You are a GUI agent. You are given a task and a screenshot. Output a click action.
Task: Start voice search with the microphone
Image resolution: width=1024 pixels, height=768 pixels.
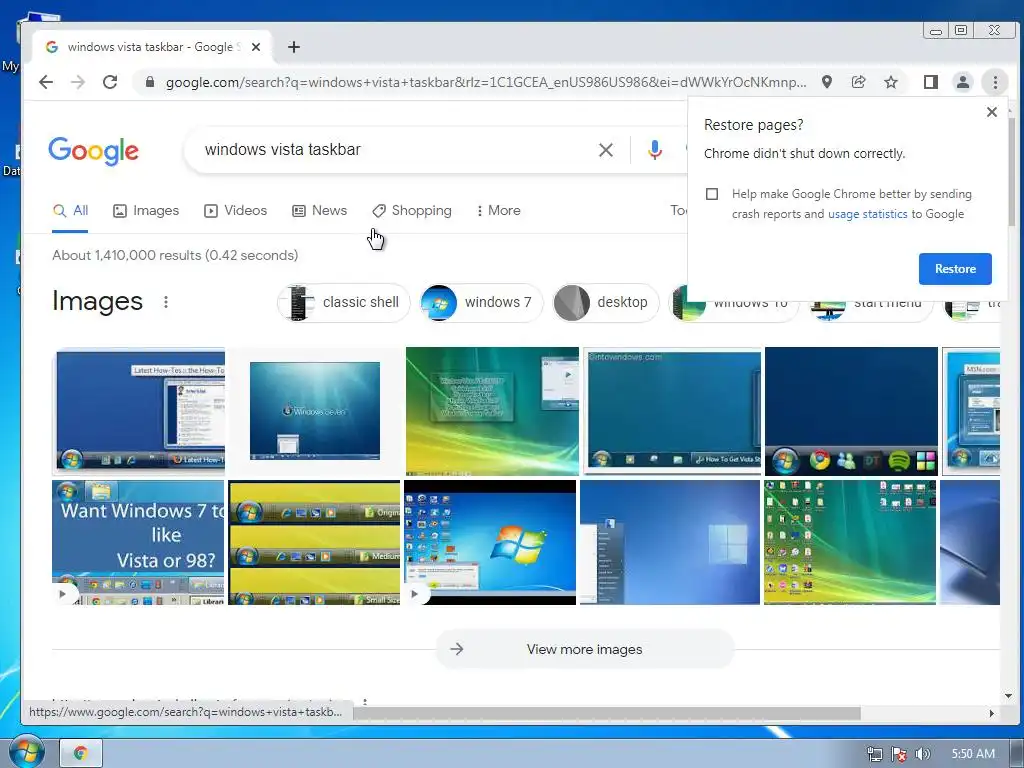654,150
